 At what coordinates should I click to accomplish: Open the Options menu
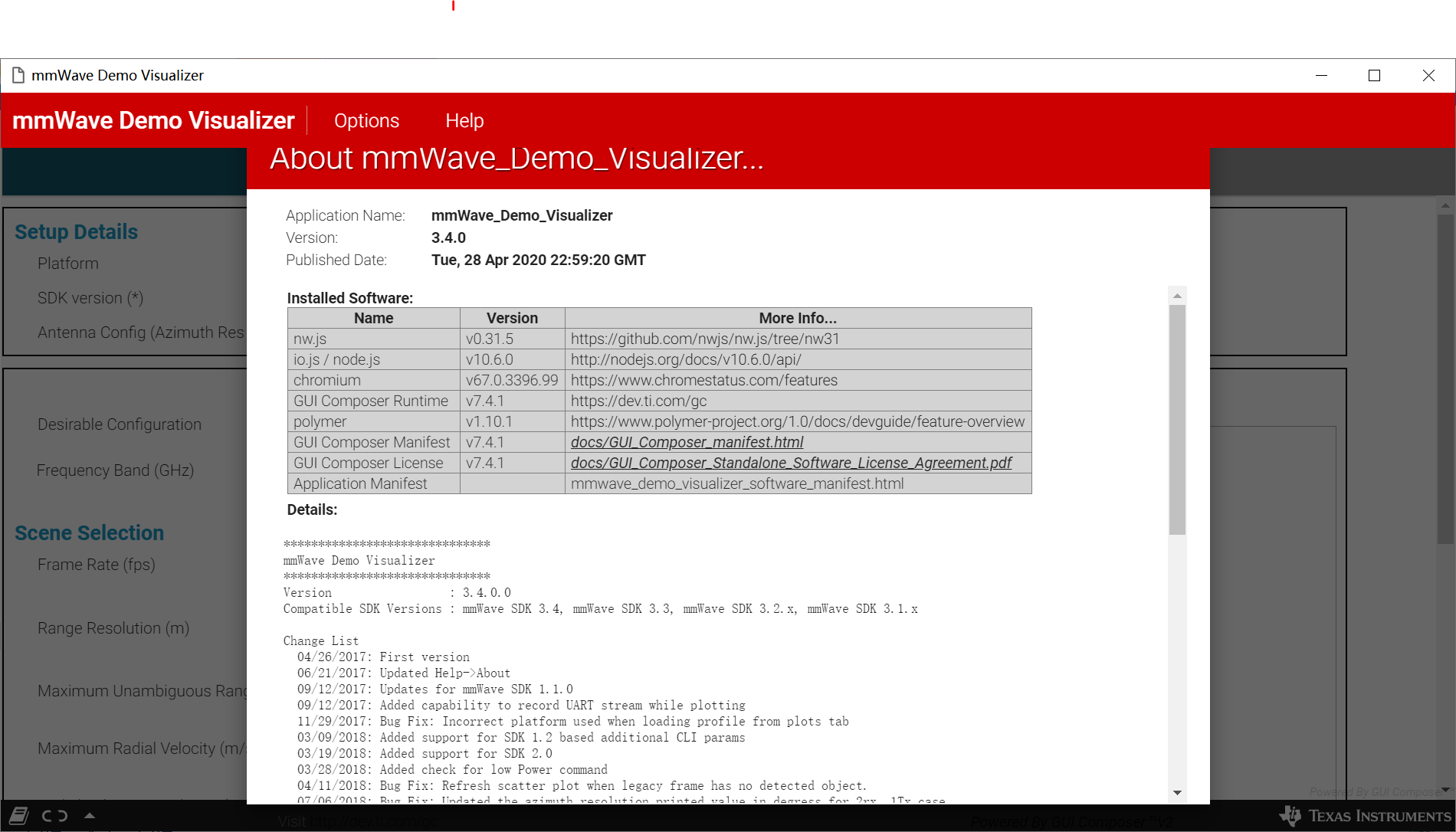tap(366, 120)
